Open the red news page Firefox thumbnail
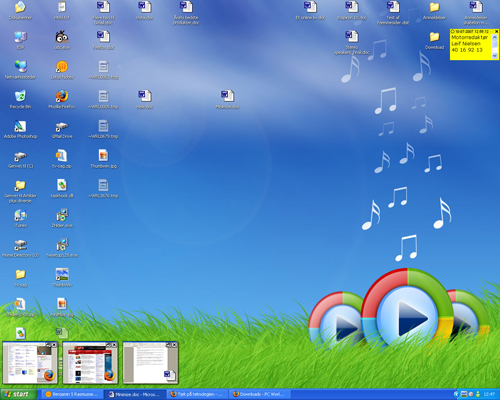This screenshot has height=400, width=500. tap(90, 363)
